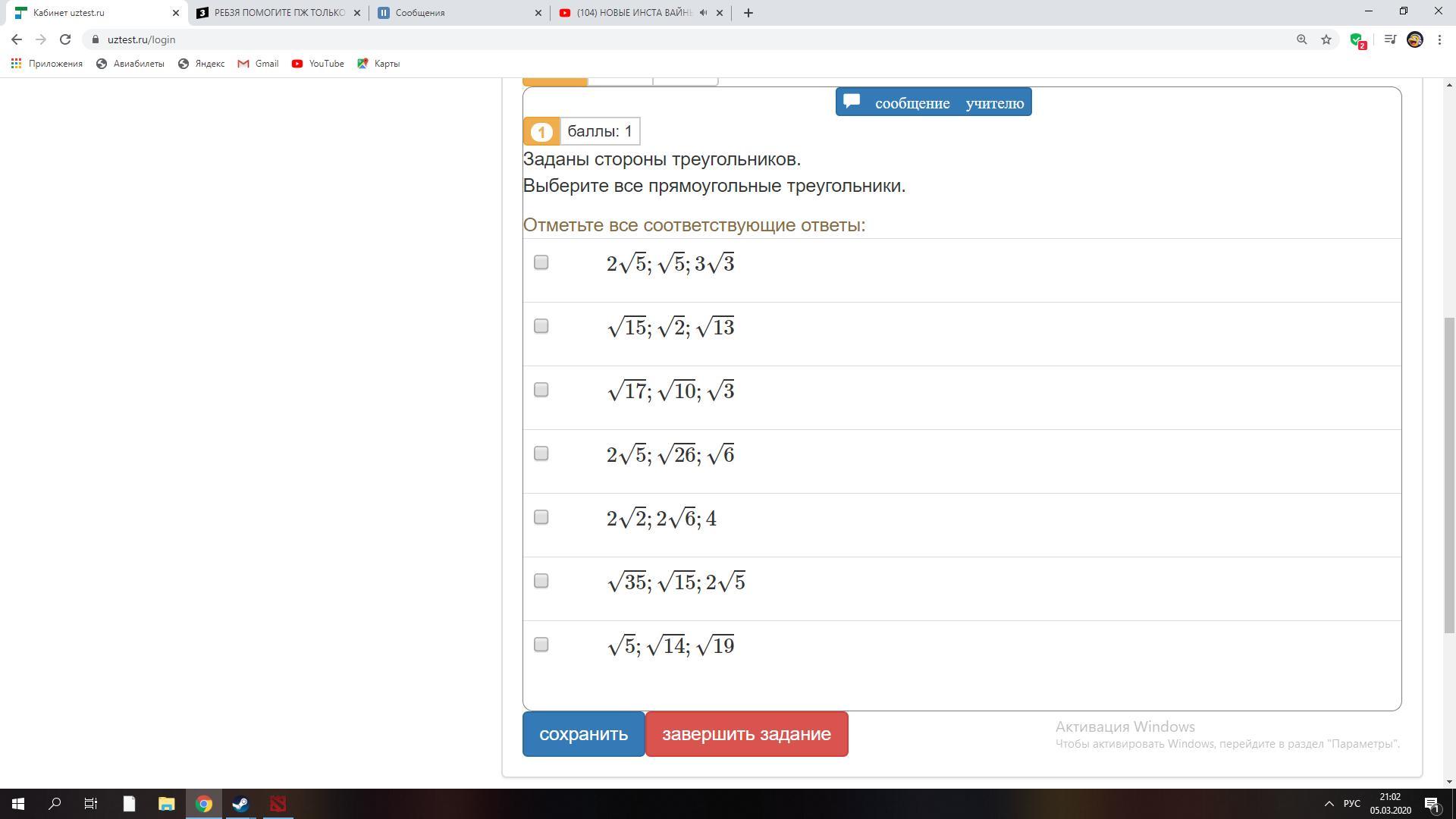
Task: Tick the 2√2; 2√6; 4 checkbox
Action: [x=541, y=517]
